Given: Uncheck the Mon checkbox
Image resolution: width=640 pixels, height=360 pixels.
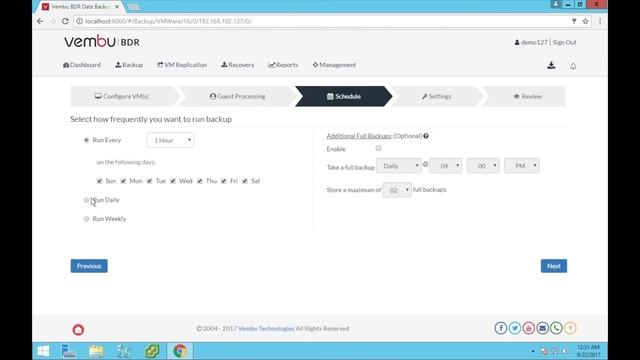Looking at the screenshot, I should [123, 181].
